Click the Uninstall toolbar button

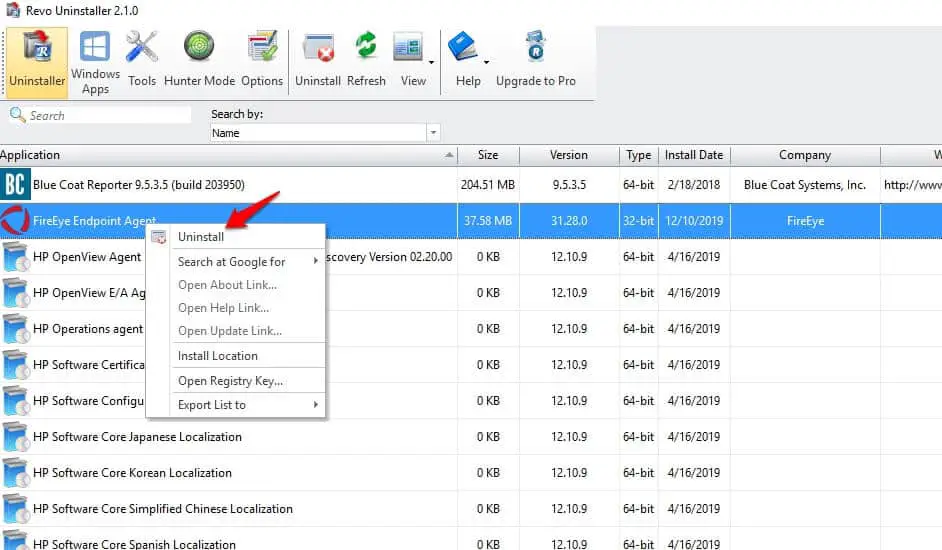click(x=318, y=59)
